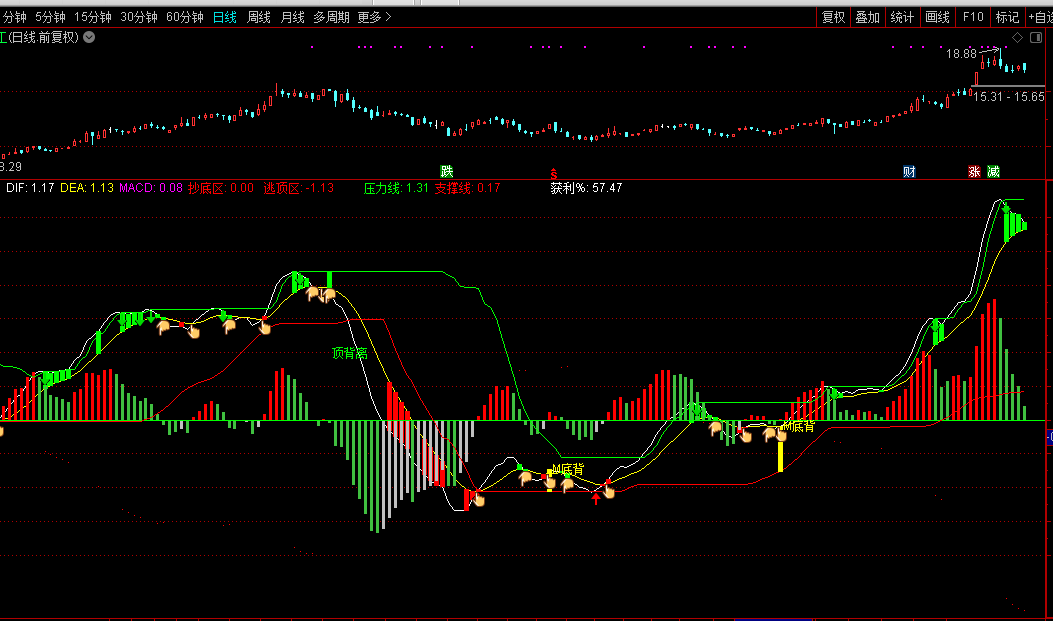Viewport: 1053px width, 621px height.
Task: Click the 18.88 high price label
Action: (961, 53)
